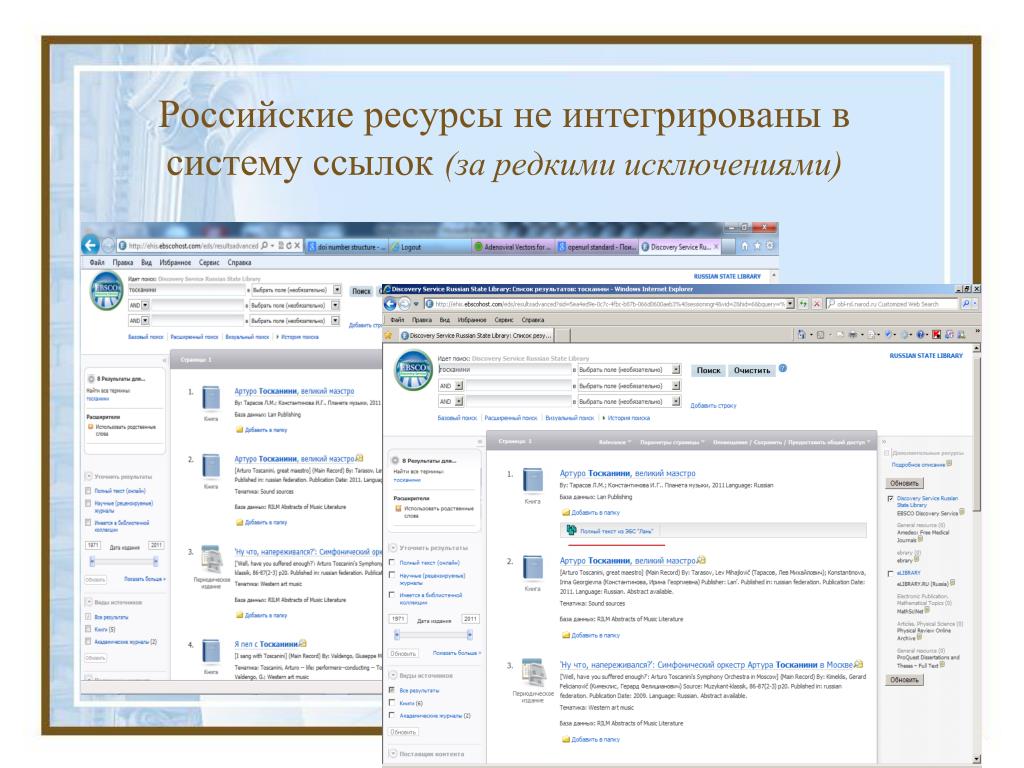Image resolution: width=1024 pixels, height=768 pixels.
Task: Check Научные (рецензируемые) журналы in the front window
Action: click(392, 575)
